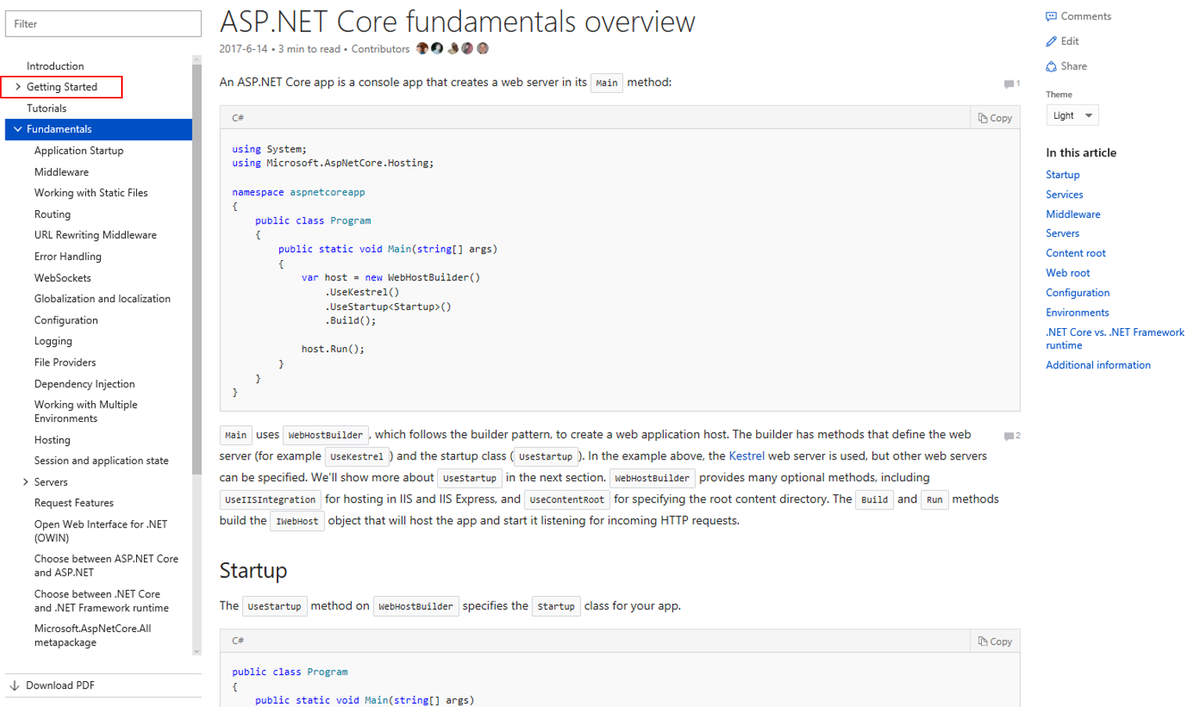Click comment bubble beside the WebHostBuilder paragraph
The height and width of the screenshot is (707, 1200).
point(1011,436)
